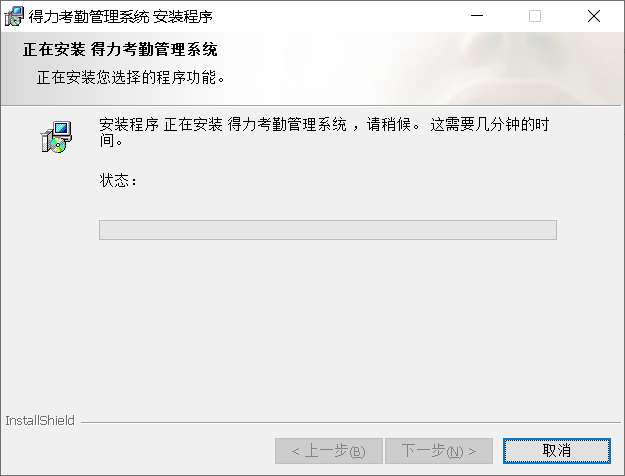This screenshot has height=476, width=625.
Task: Click the subtitle 正在安装您选择的程序功能
Action: pyautogui.click(x=131, y=77)
